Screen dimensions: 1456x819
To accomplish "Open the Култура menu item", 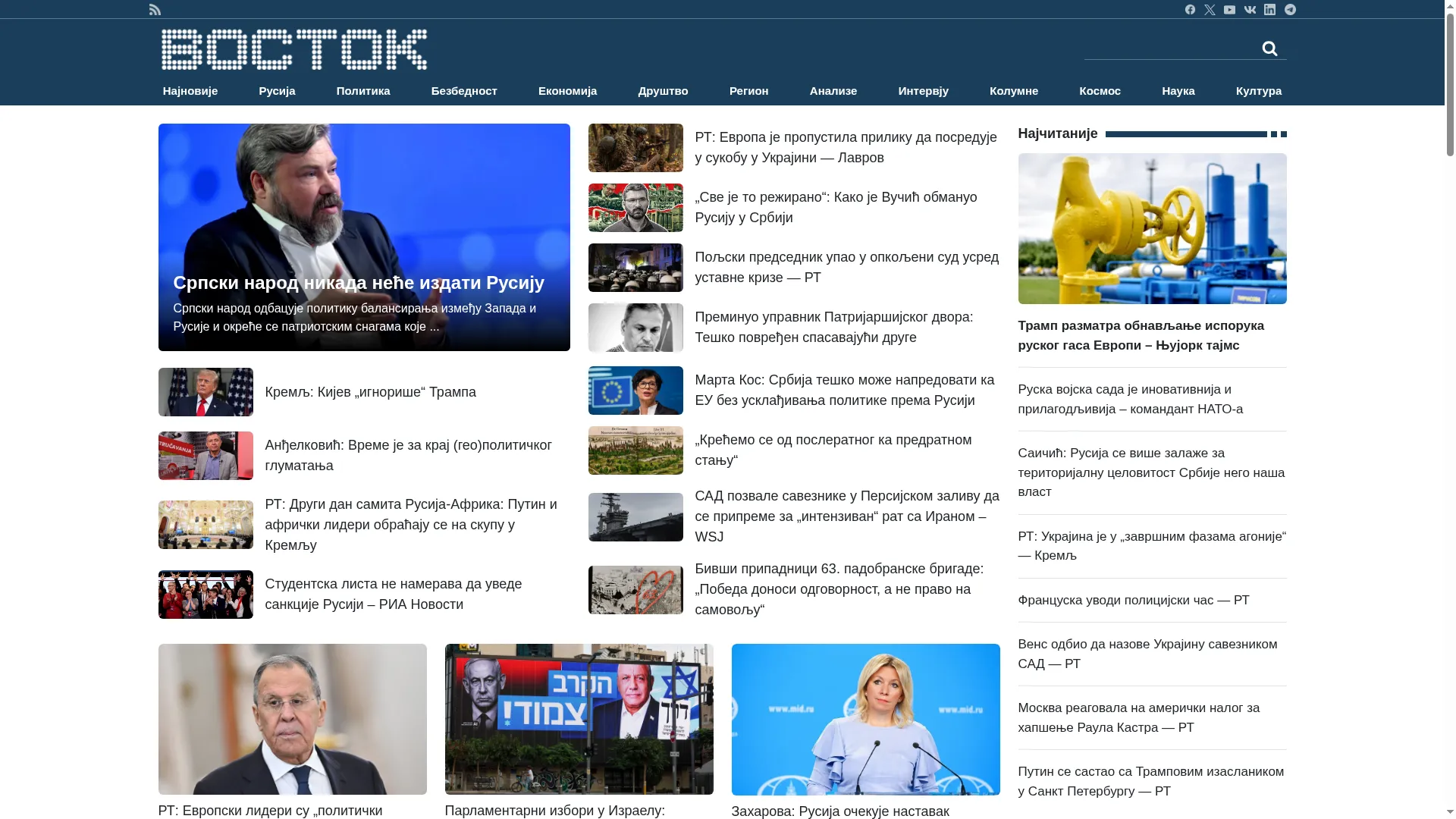I will (x=1258, y=91).
